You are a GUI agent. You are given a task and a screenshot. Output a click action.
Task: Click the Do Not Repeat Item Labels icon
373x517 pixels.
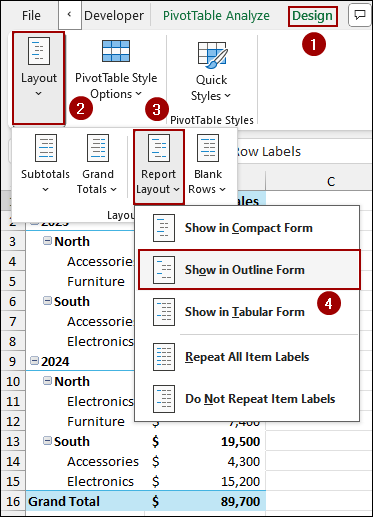click(164, 399)
